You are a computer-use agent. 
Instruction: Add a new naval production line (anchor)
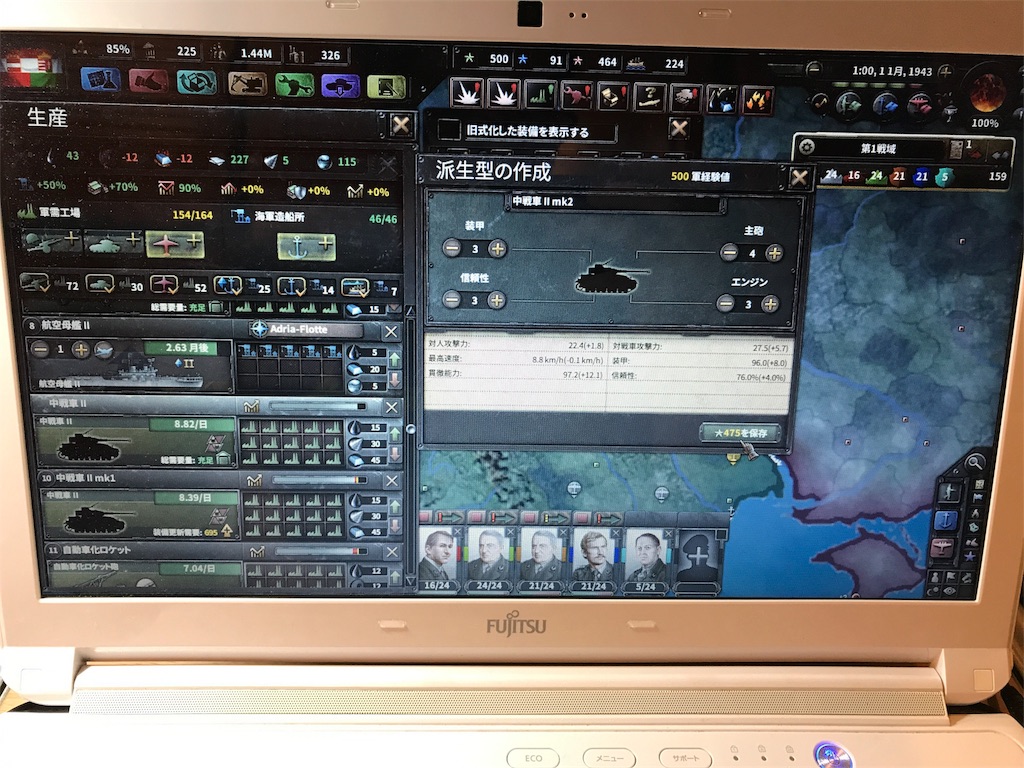pos(306,247)
